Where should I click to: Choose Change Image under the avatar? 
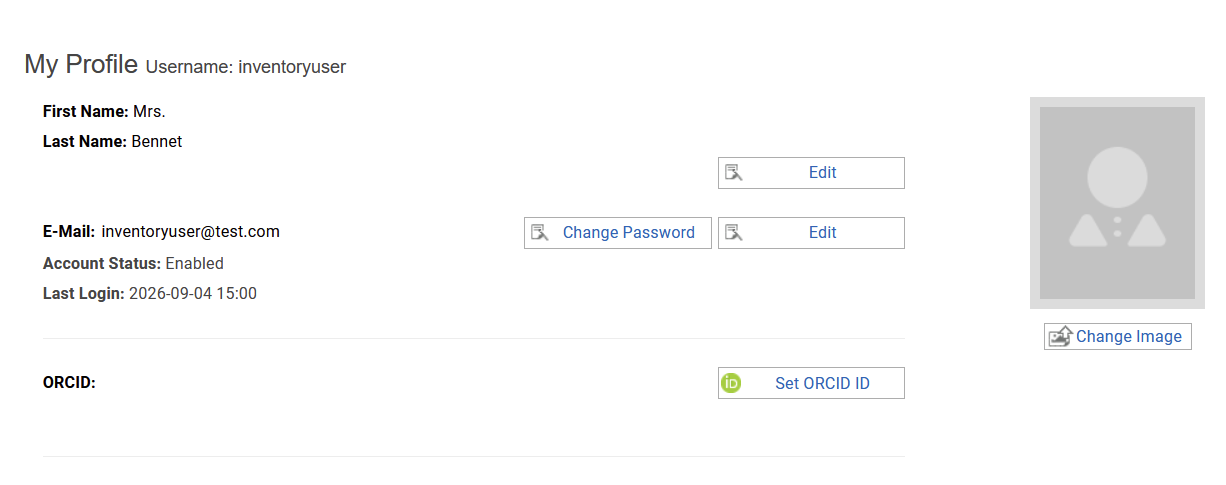1118,337
